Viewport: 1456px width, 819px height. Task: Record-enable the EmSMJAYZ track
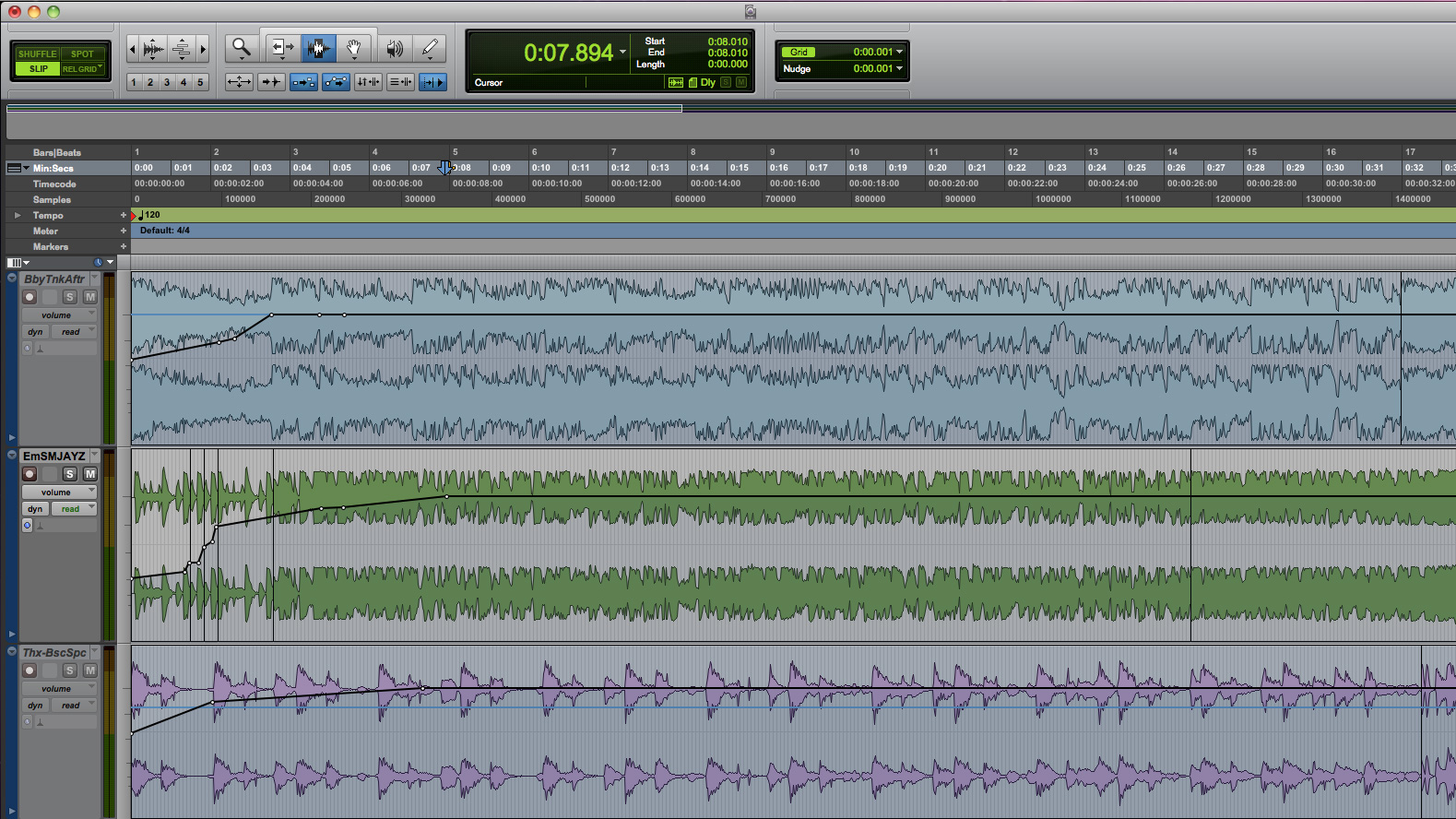click(x=30, y=474)
